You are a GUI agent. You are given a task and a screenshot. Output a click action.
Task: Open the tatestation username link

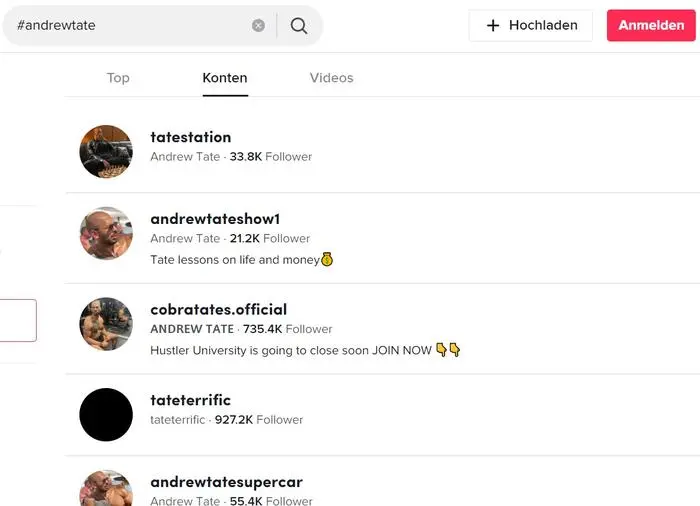(191, 137)
